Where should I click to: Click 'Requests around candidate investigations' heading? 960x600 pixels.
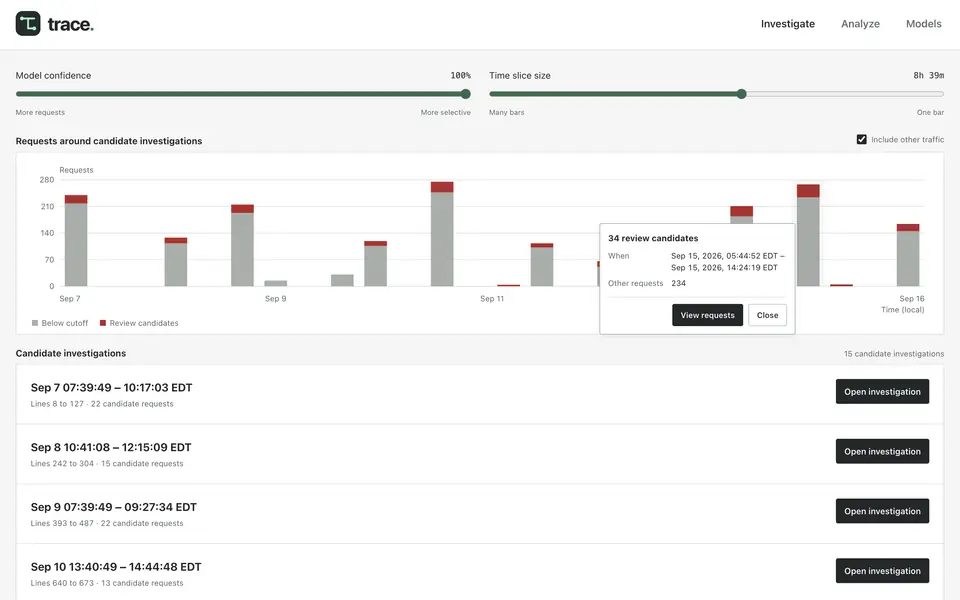pyautogui.click(x=109, y=141)
